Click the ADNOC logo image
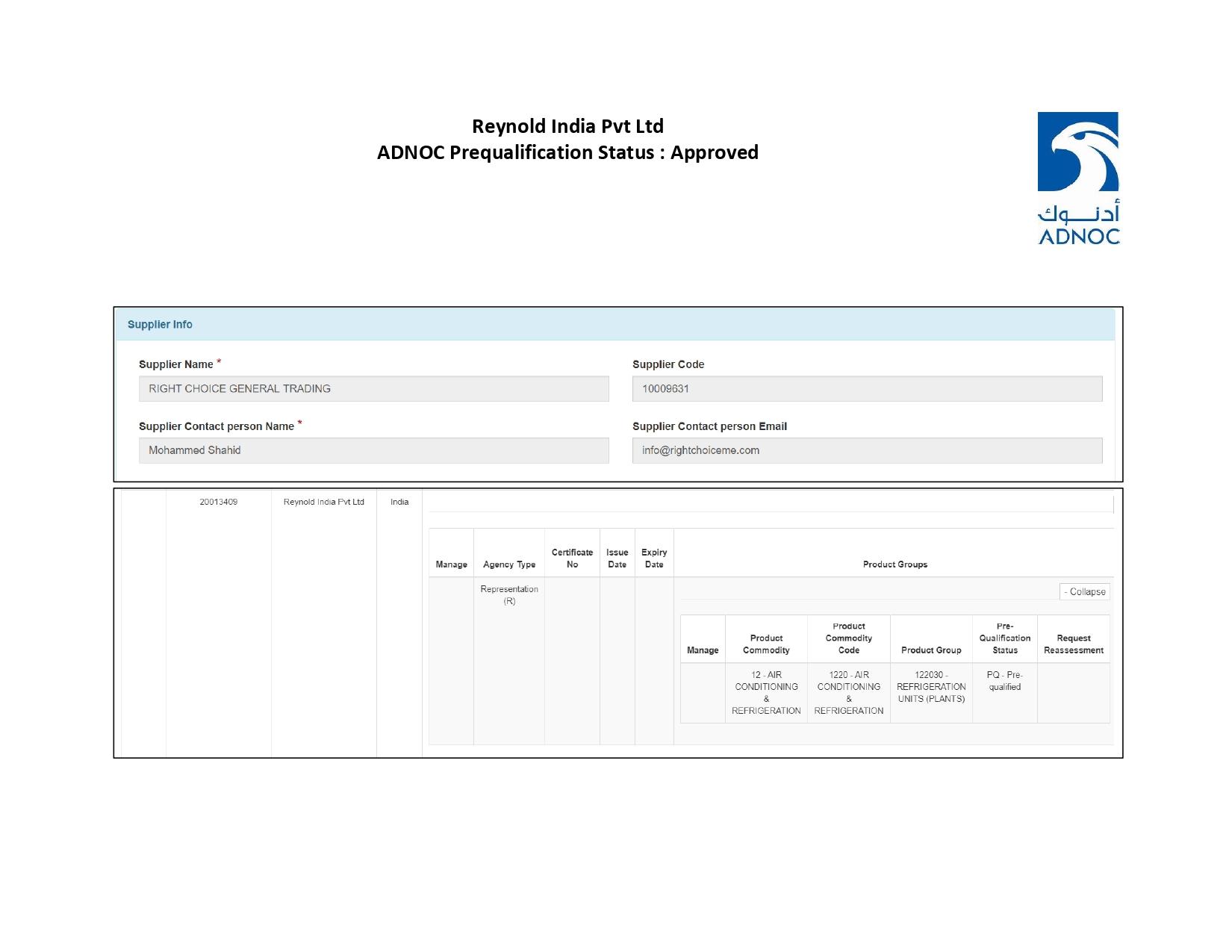The width and height of the screenshot is (1232, 952). click(x=1078, y=178)
